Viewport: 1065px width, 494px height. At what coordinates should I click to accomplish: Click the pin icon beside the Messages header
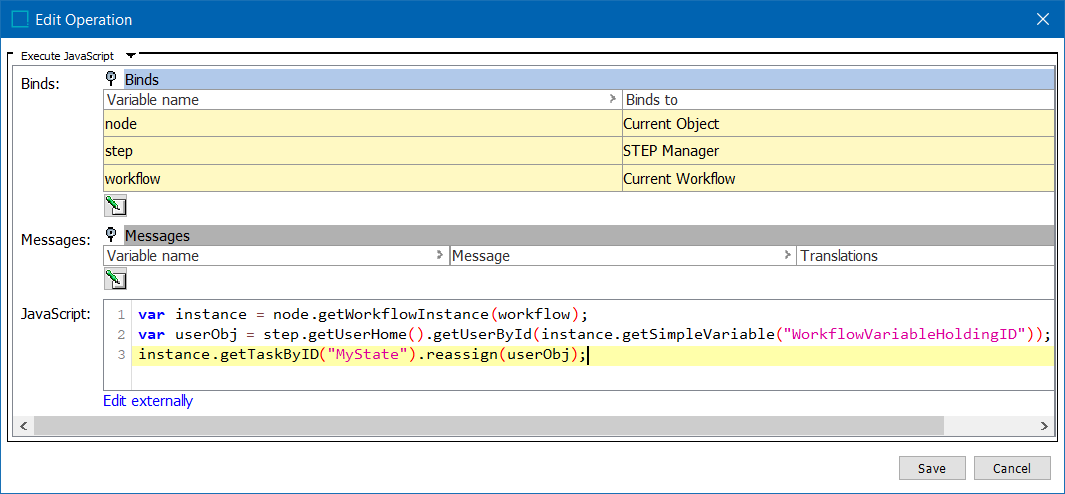point(113,235)
